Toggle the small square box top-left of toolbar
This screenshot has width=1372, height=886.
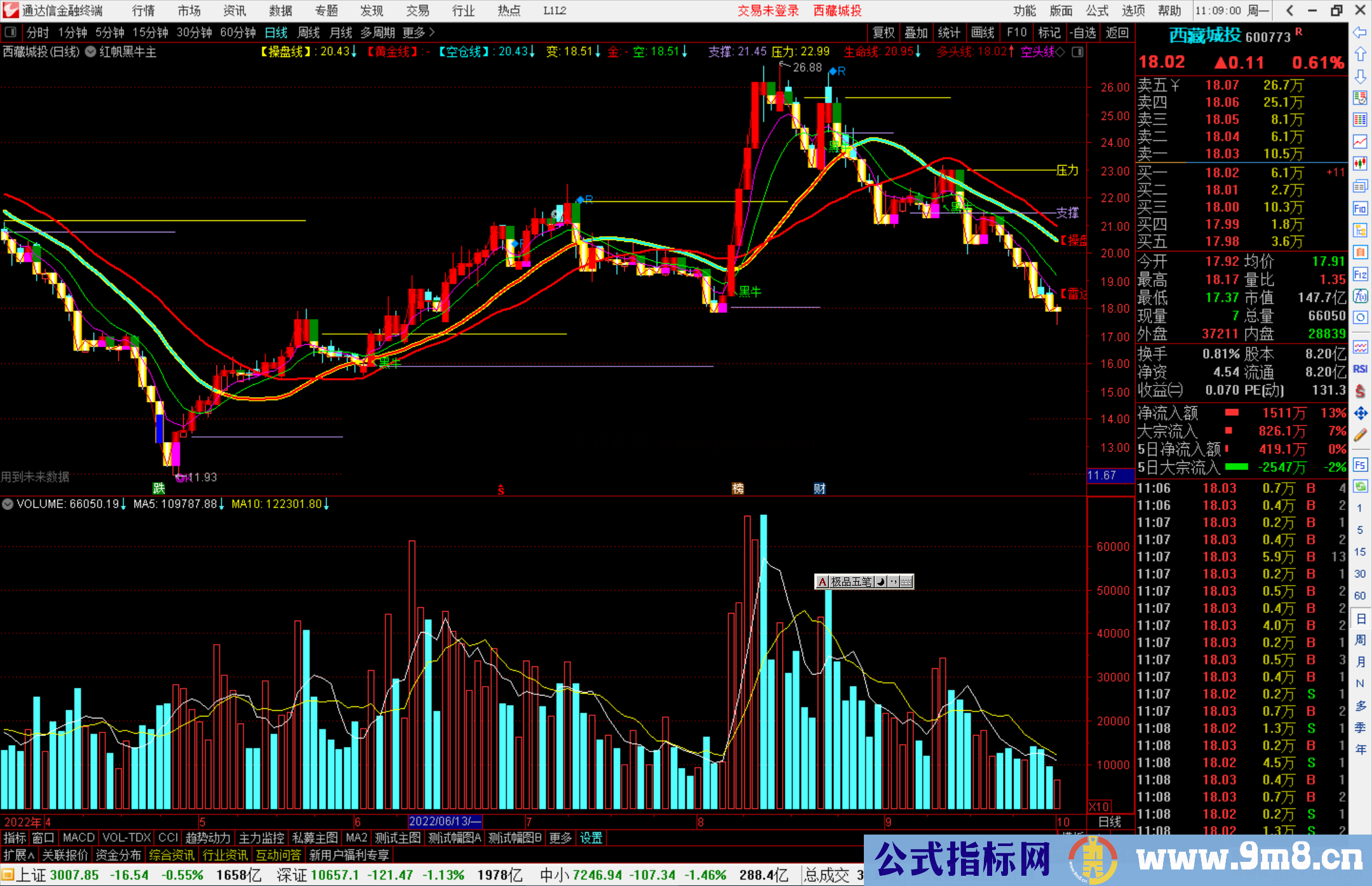click(x=10, y=32)
